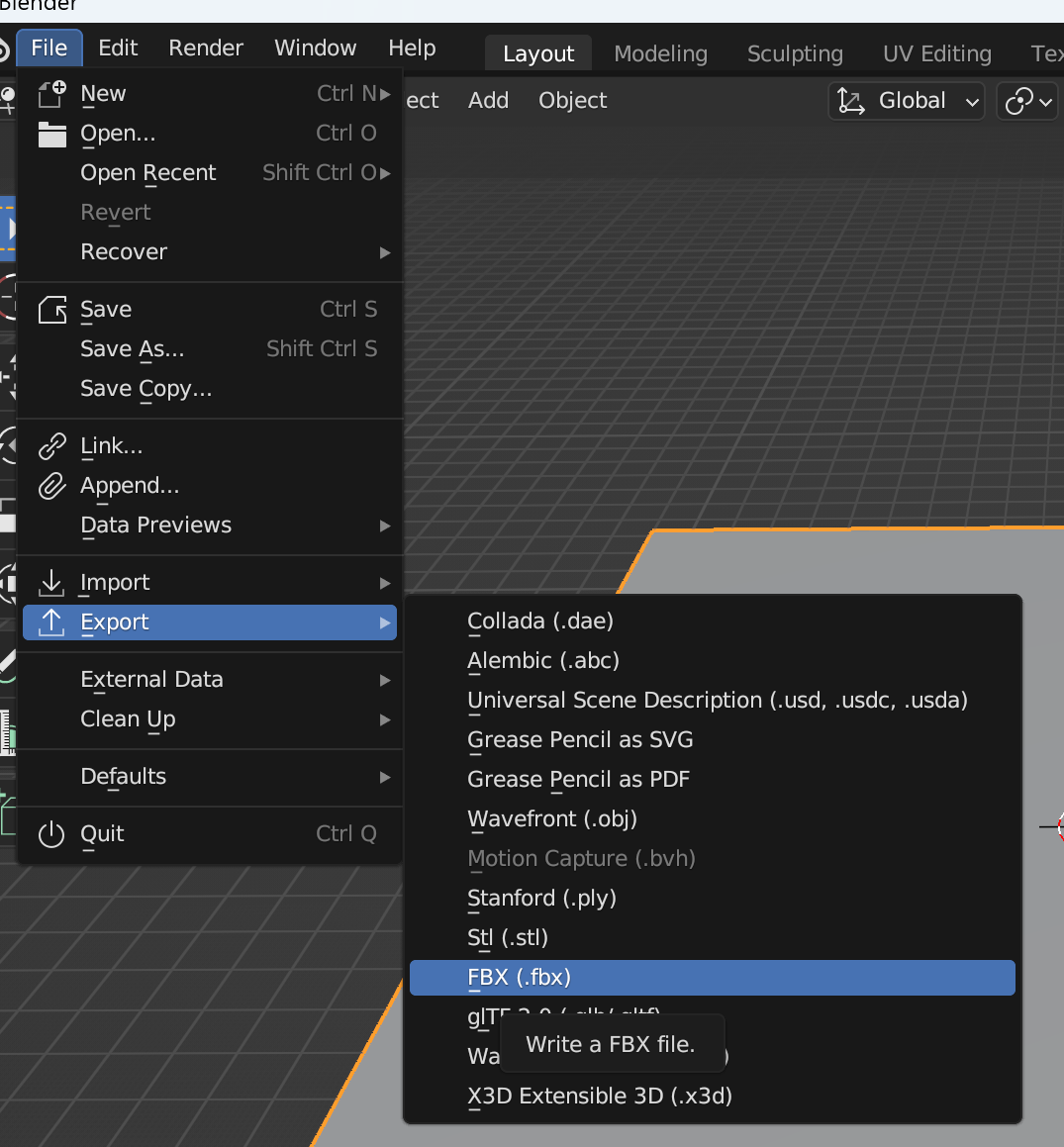Expand the Data Previews submenu
The width and height of the screenshot is (1064, 1147).
(210, 526)
